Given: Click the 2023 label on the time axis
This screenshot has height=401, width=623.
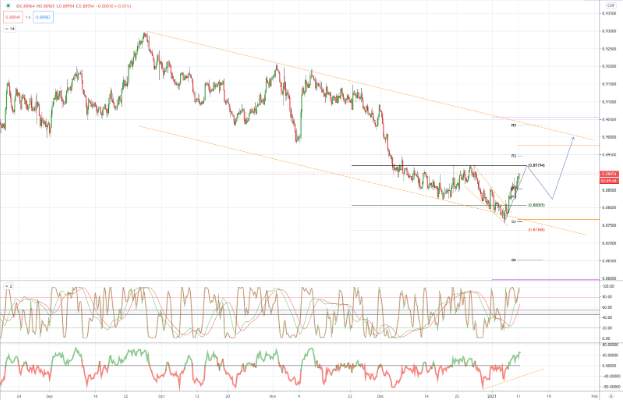Looking at the screenshot, I should pos(492,396).
